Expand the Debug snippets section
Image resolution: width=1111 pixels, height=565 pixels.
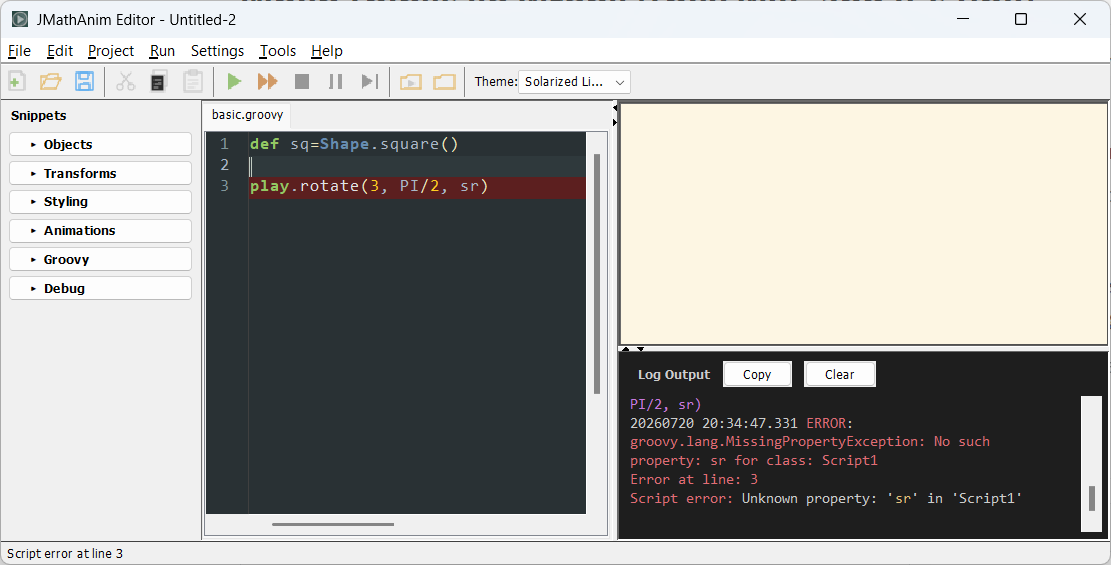coord(101,289)
